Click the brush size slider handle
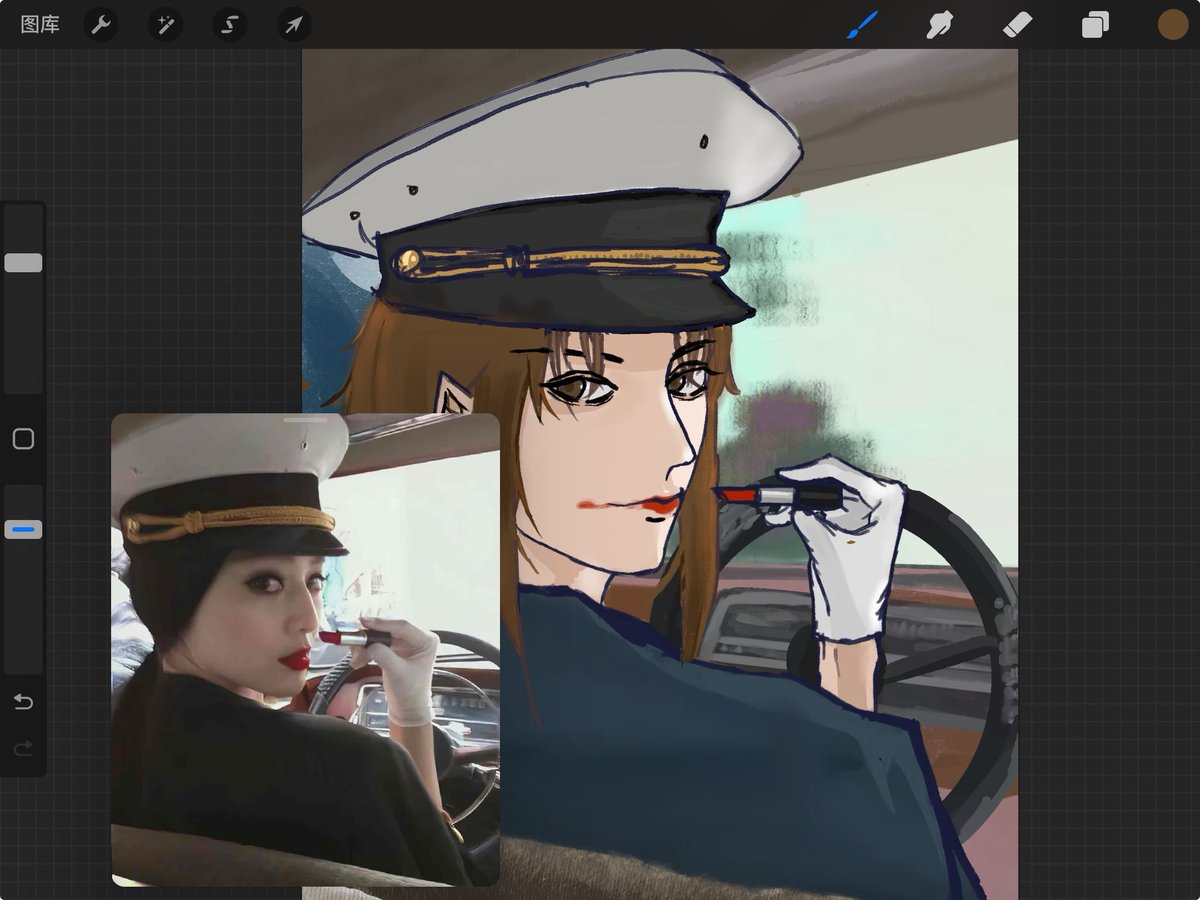Image resolution: width=1200 pixels, height=900 pixels. click(x=23, y=263)
